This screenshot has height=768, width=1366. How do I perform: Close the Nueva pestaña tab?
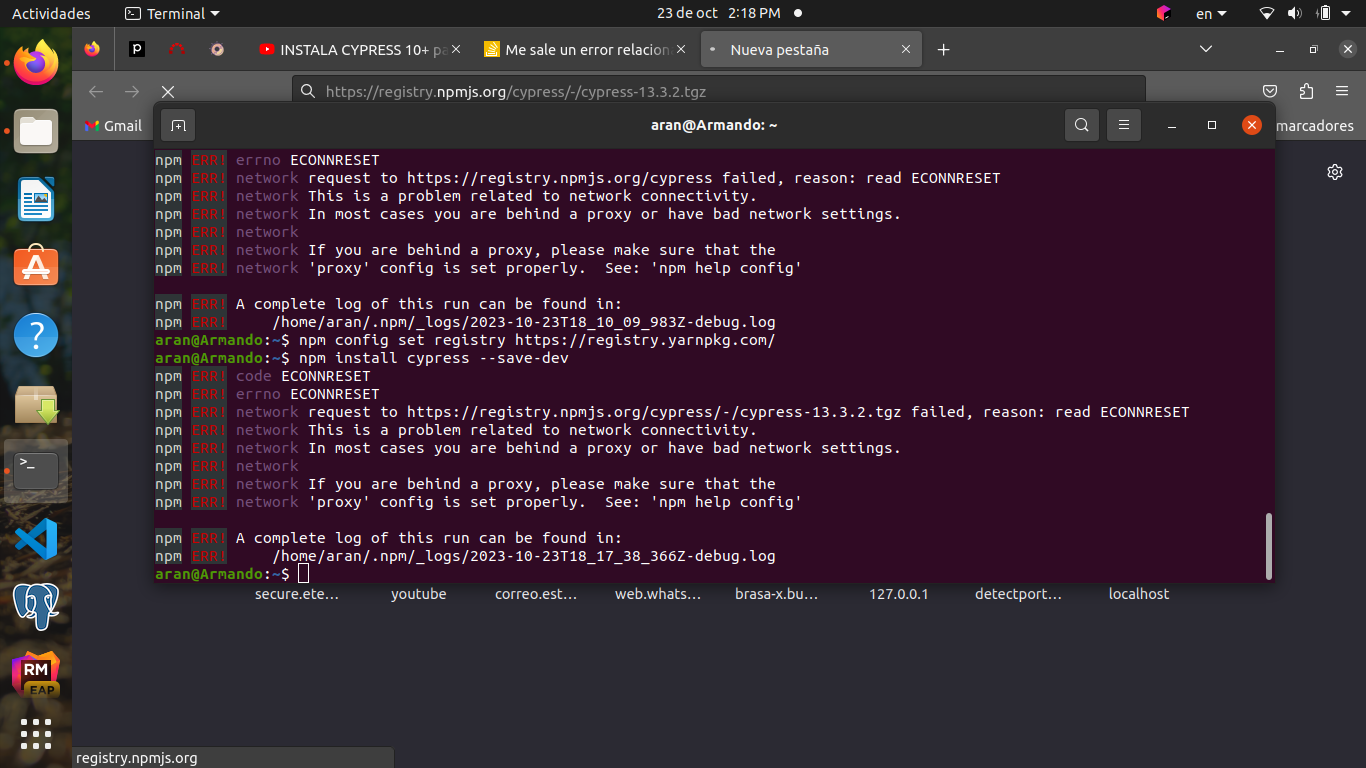[906, 49]
